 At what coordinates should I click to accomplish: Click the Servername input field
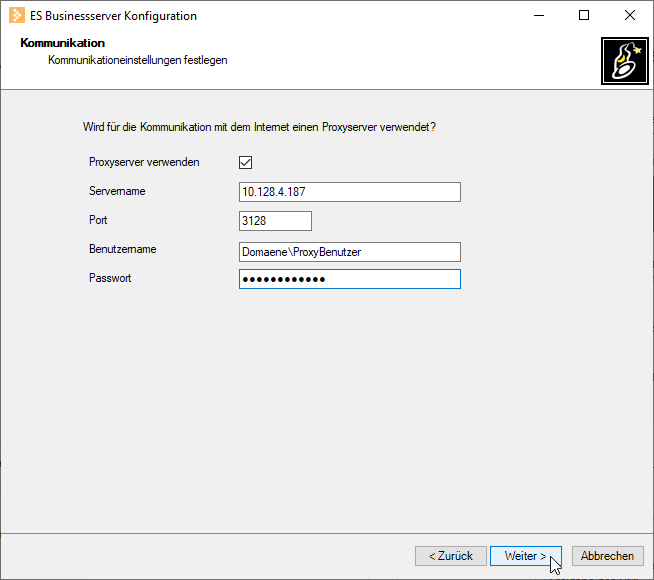[x=350, y=192]
